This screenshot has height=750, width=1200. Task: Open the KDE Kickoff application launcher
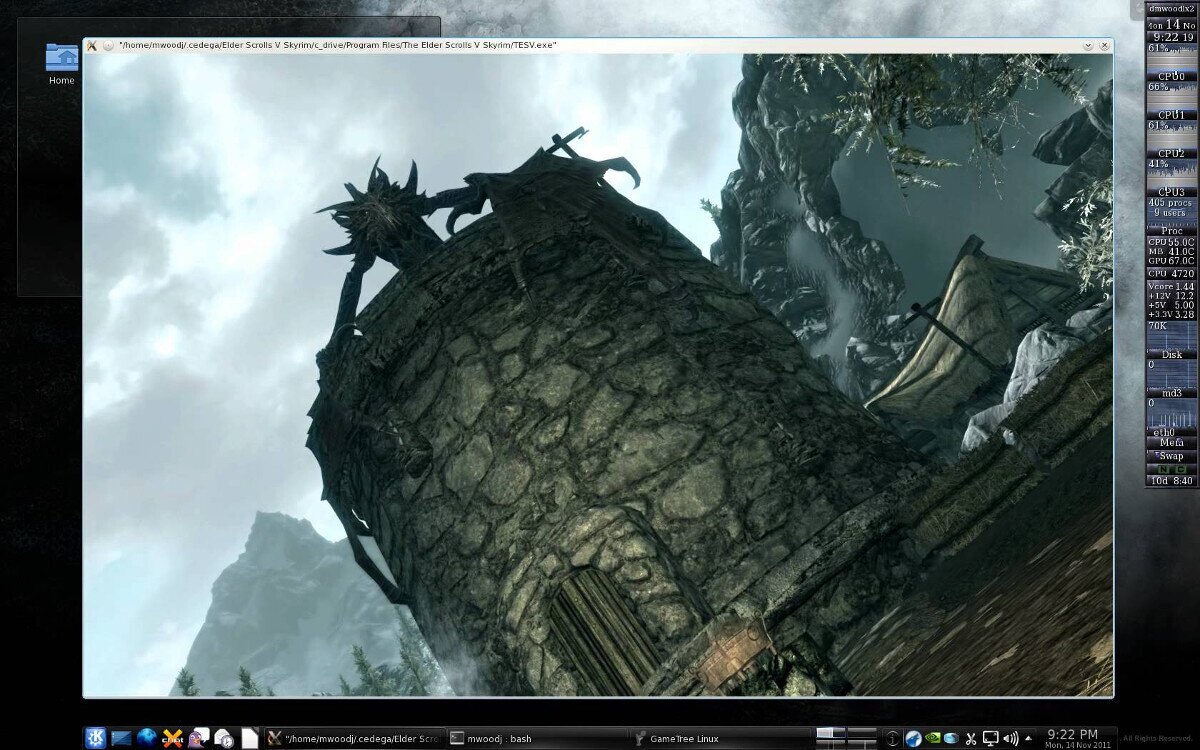coord(95,738)
